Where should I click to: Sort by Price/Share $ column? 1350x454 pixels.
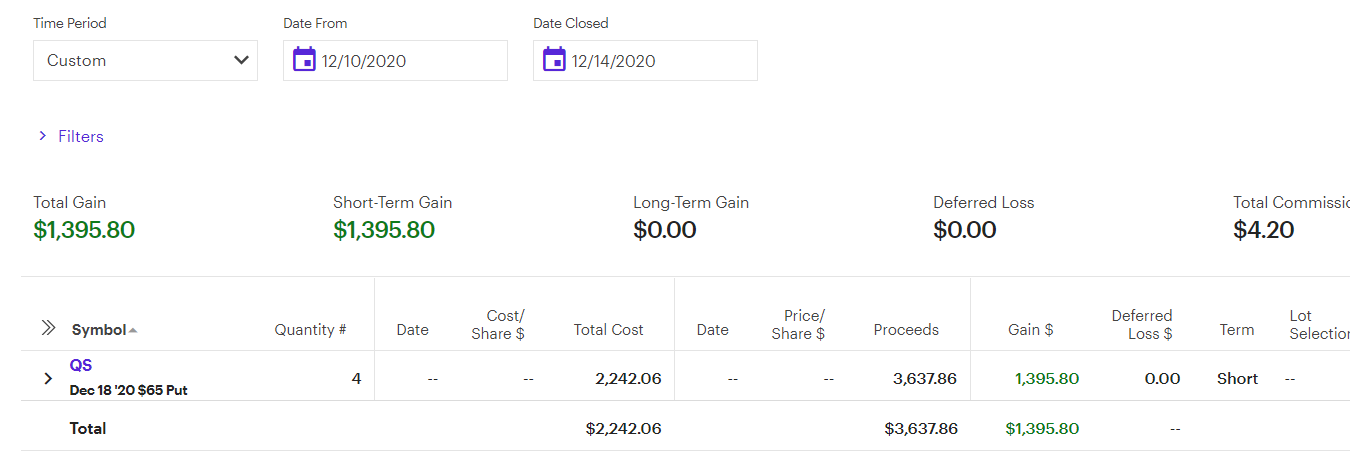pyautogui.click(x=798, y=324)
